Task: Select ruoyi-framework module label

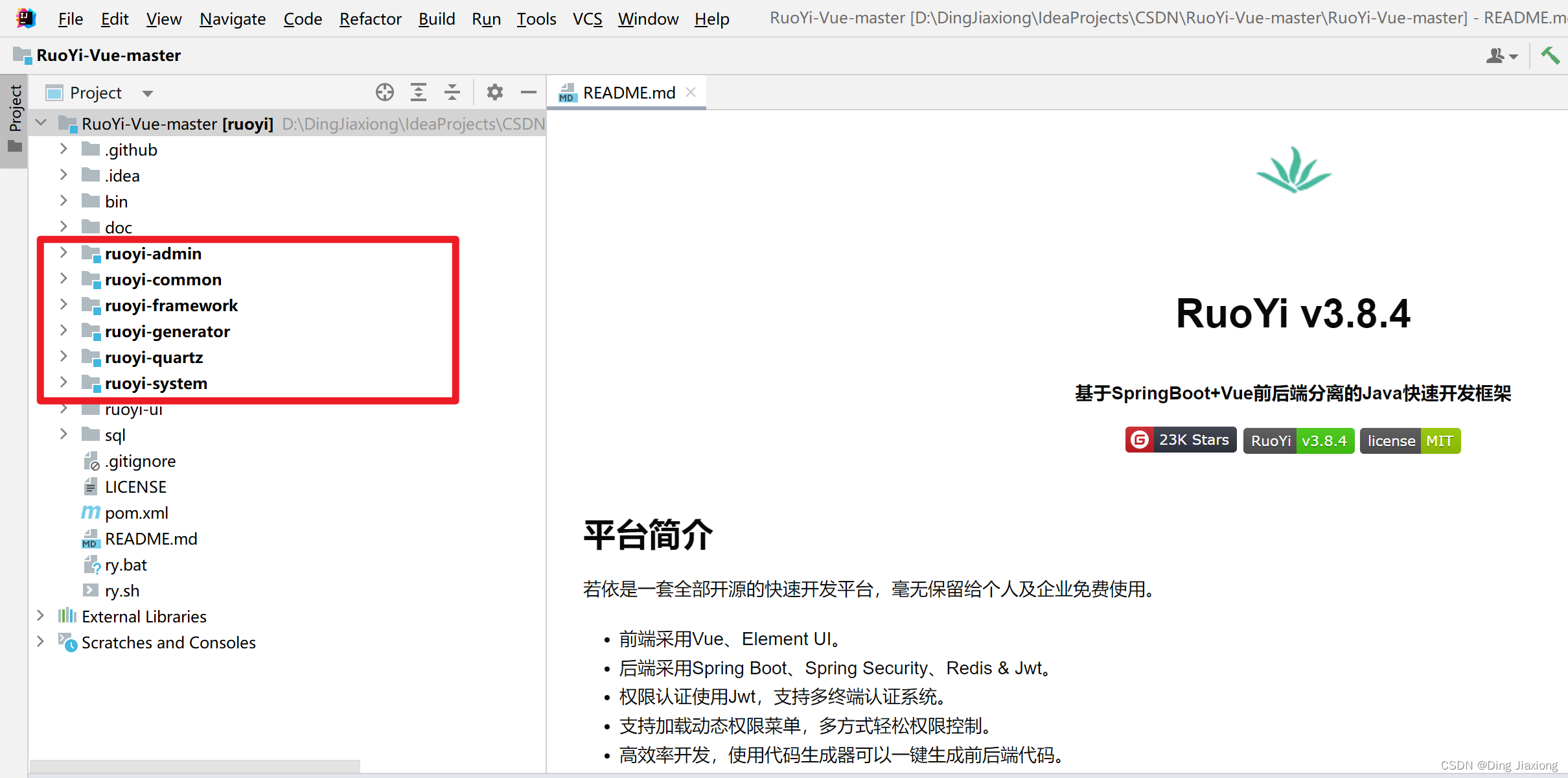Action: (x=172, y=305)
